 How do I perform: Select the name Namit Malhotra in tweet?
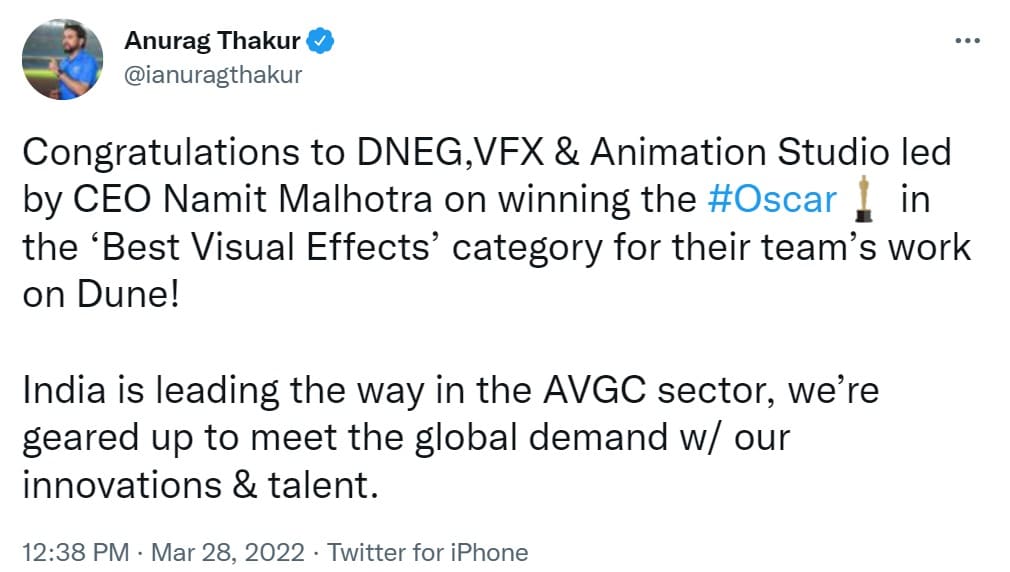point(298,199)
